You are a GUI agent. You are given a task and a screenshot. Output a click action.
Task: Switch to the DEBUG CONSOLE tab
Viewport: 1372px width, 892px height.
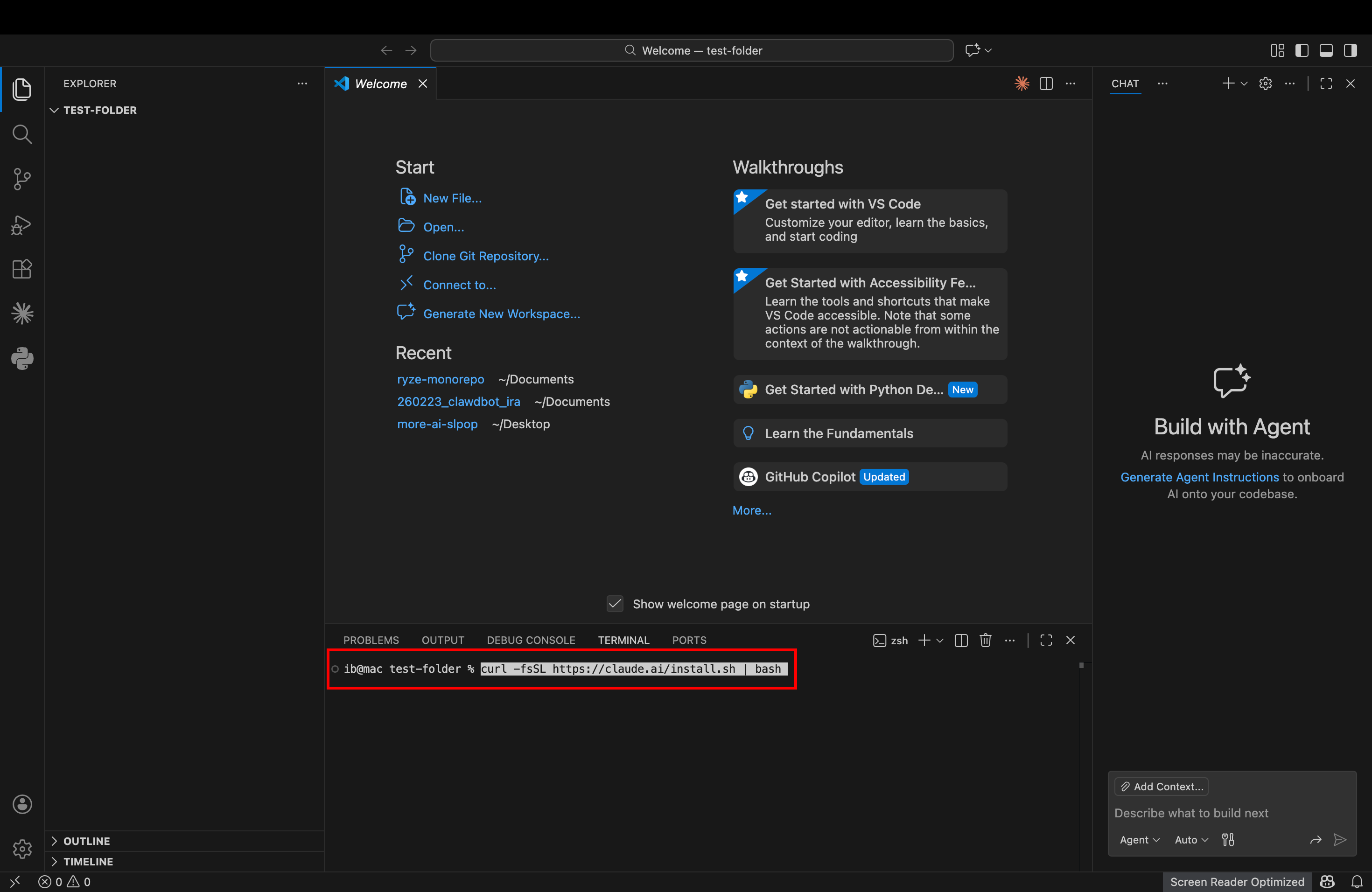[530, 640]
